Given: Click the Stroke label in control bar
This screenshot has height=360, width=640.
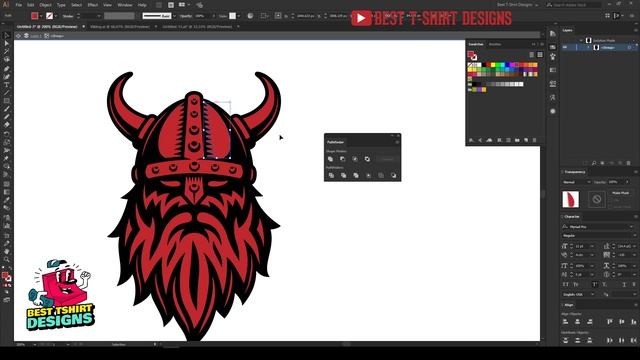Looking at the screenshot, I should click(x=68, y=16).
